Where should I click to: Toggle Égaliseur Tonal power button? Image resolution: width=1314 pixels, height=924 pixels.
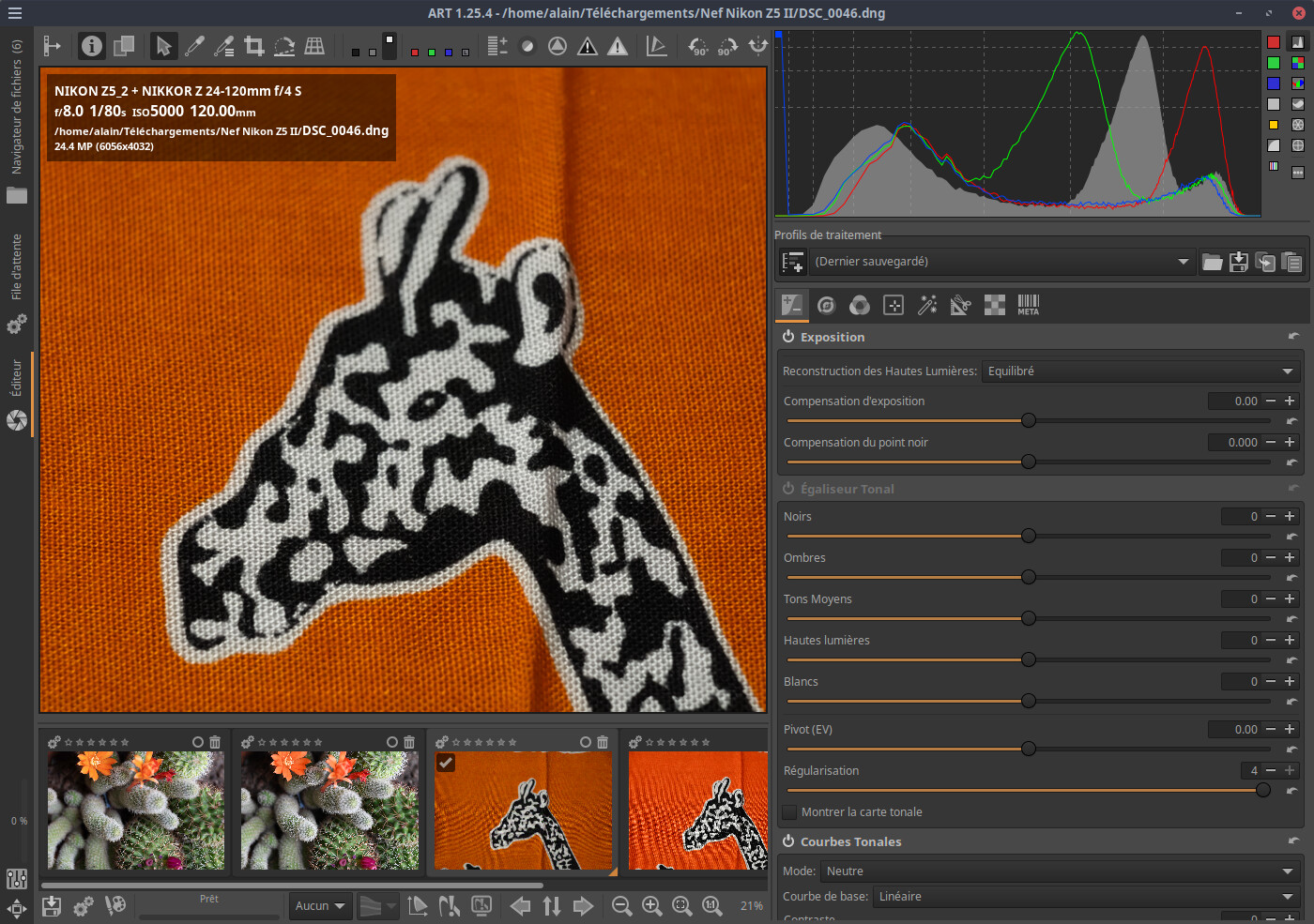[788, 489]
